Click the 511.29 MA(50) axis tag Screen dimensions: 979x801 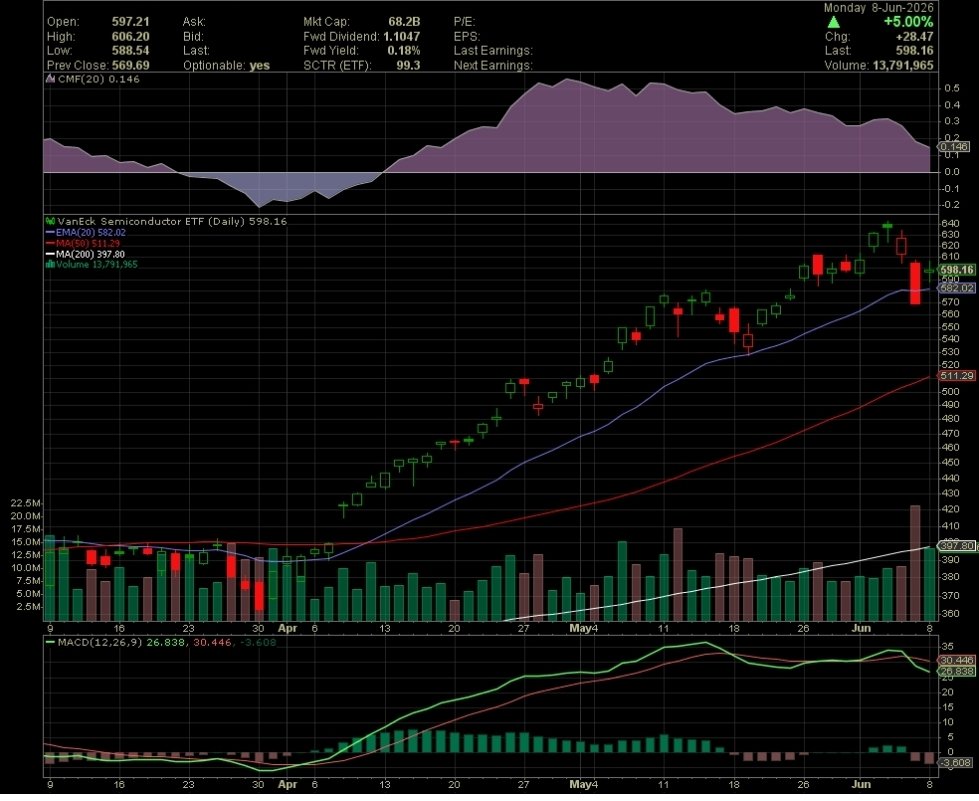click(957, 376)
